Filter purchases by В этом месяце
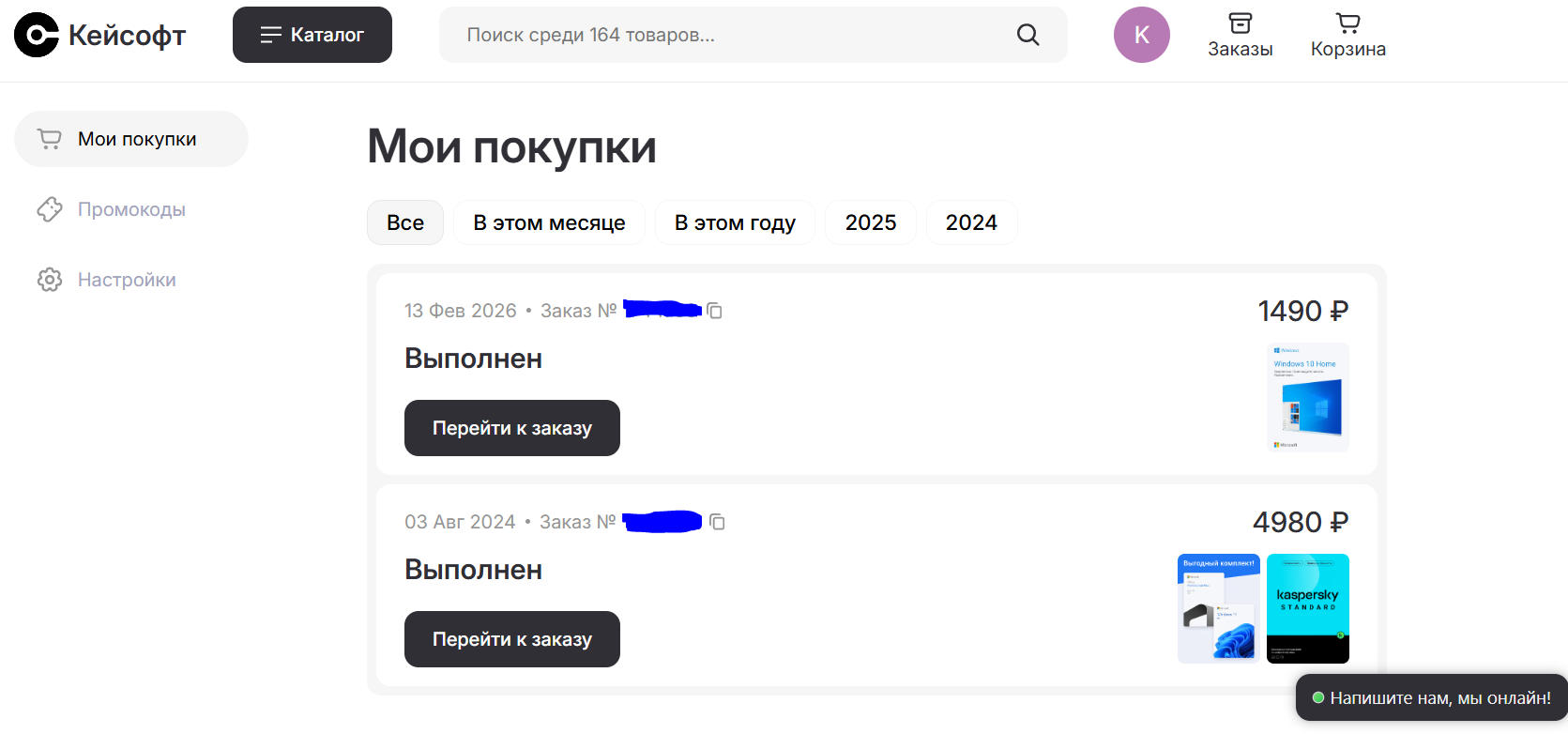1568x734 pixels. pos(549,222)
